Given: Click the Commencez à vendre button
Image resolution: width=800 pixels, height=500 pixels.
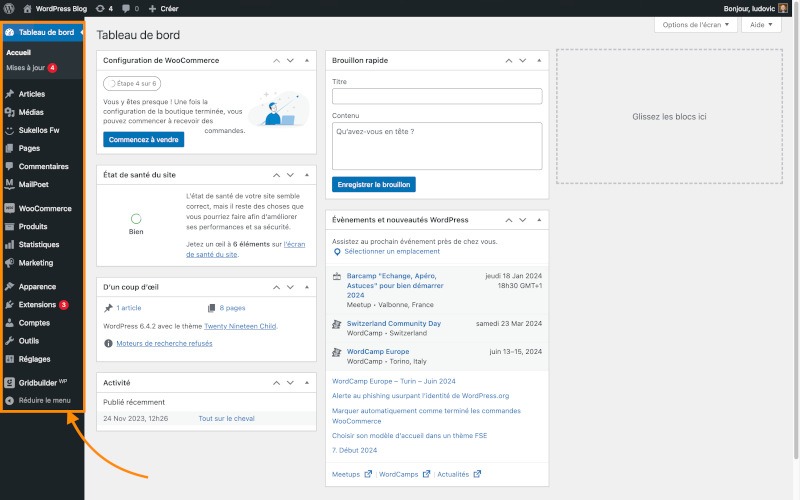Looking at the screenshot, I should pyautogui.click(x=143, y=139).
